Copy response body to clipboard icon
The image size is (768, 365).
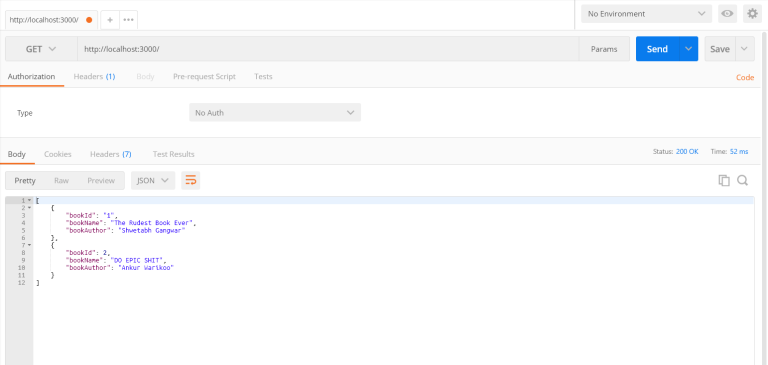coord(724,180)
